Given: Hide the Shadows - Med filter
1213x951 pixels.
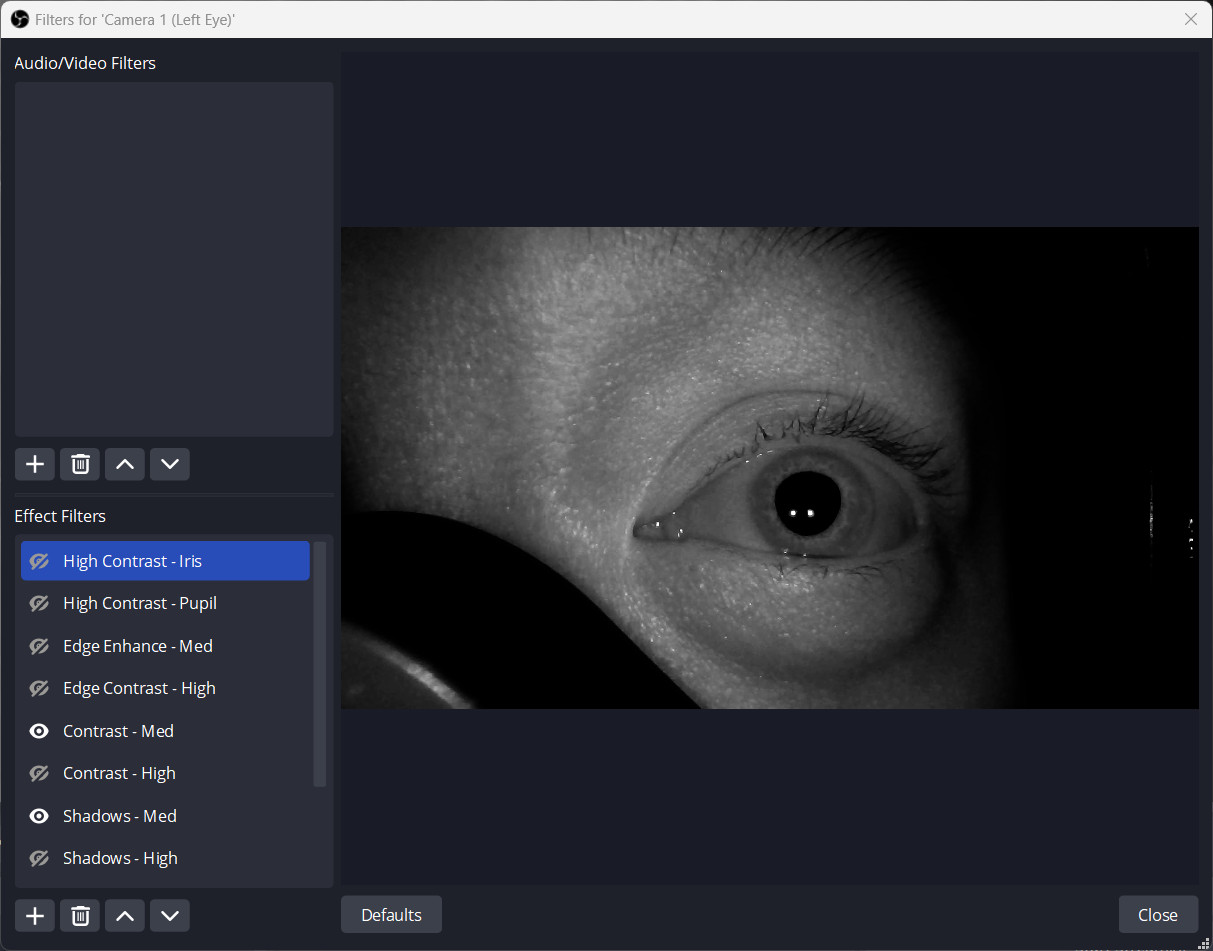Looking at the screenshot, I should coord(38,815).
